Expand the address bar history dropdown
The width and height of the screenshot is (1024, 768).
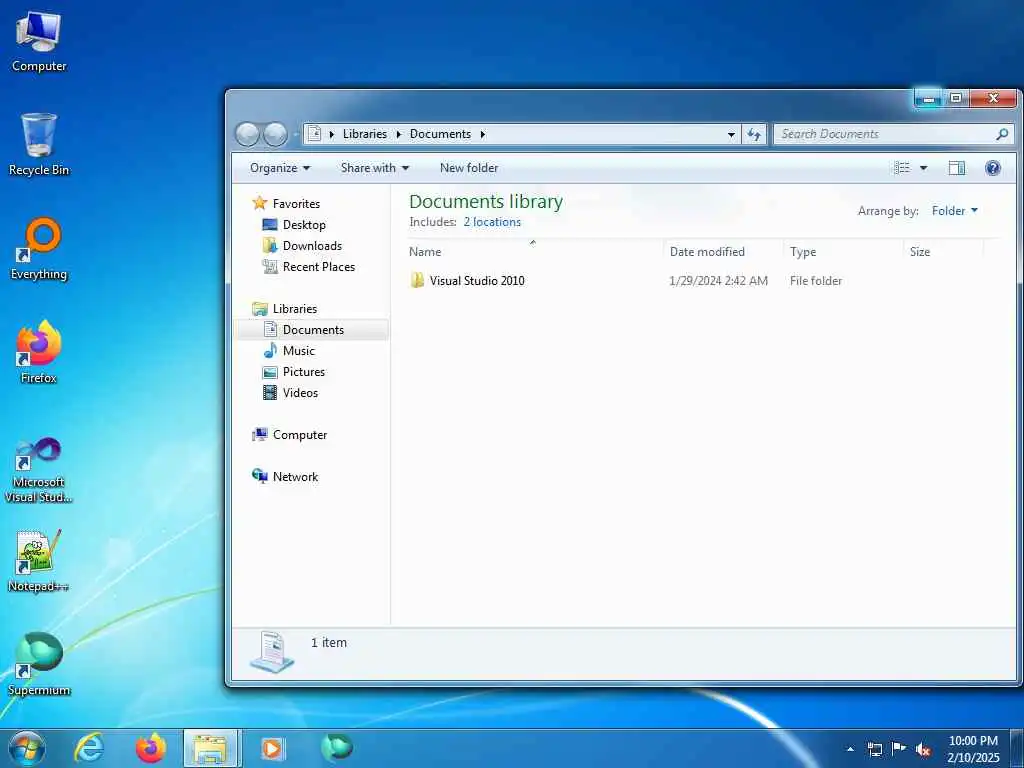pos(731,135)
